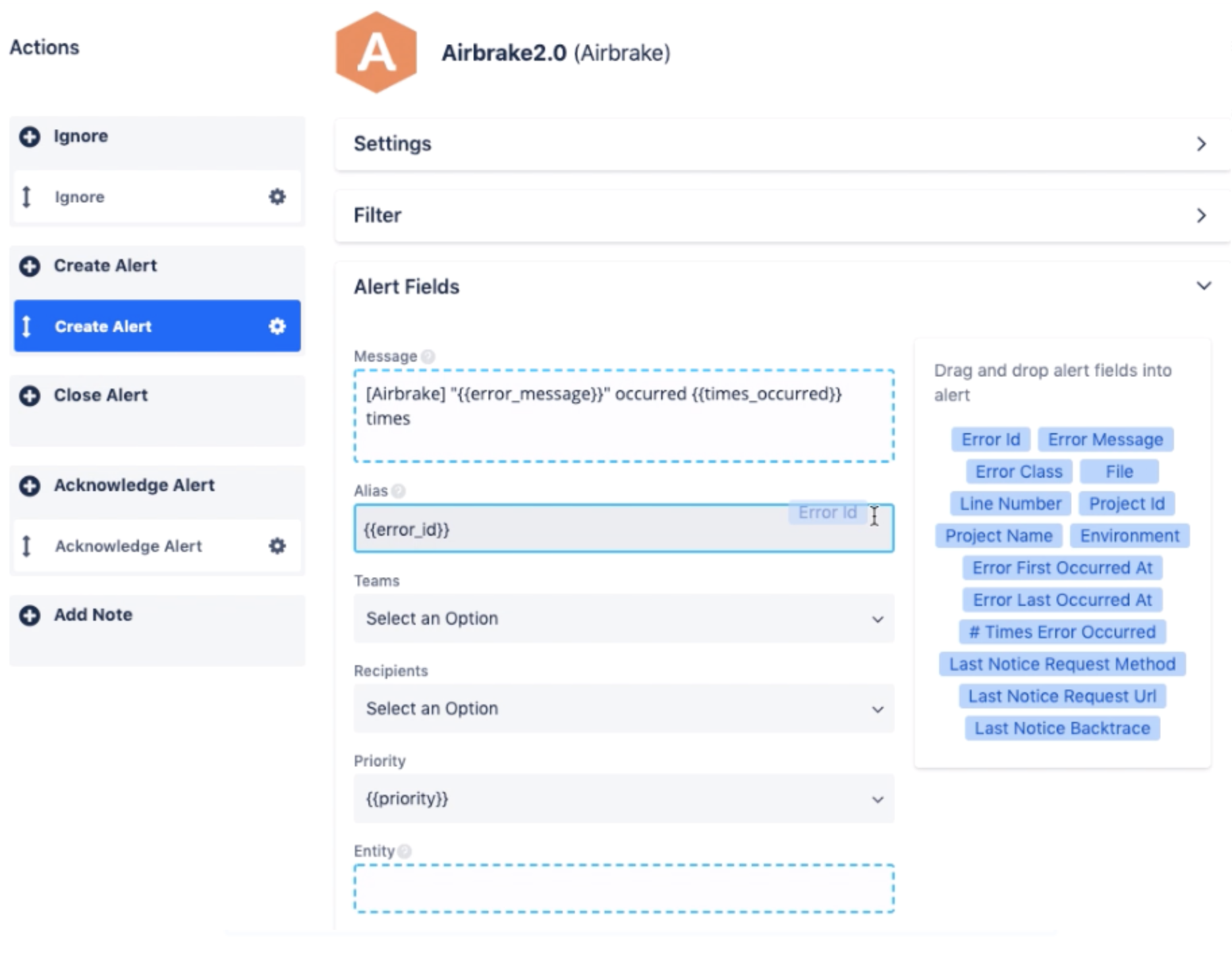Click the File field tag
The image size is (1232, 954).
[1119, 472]
